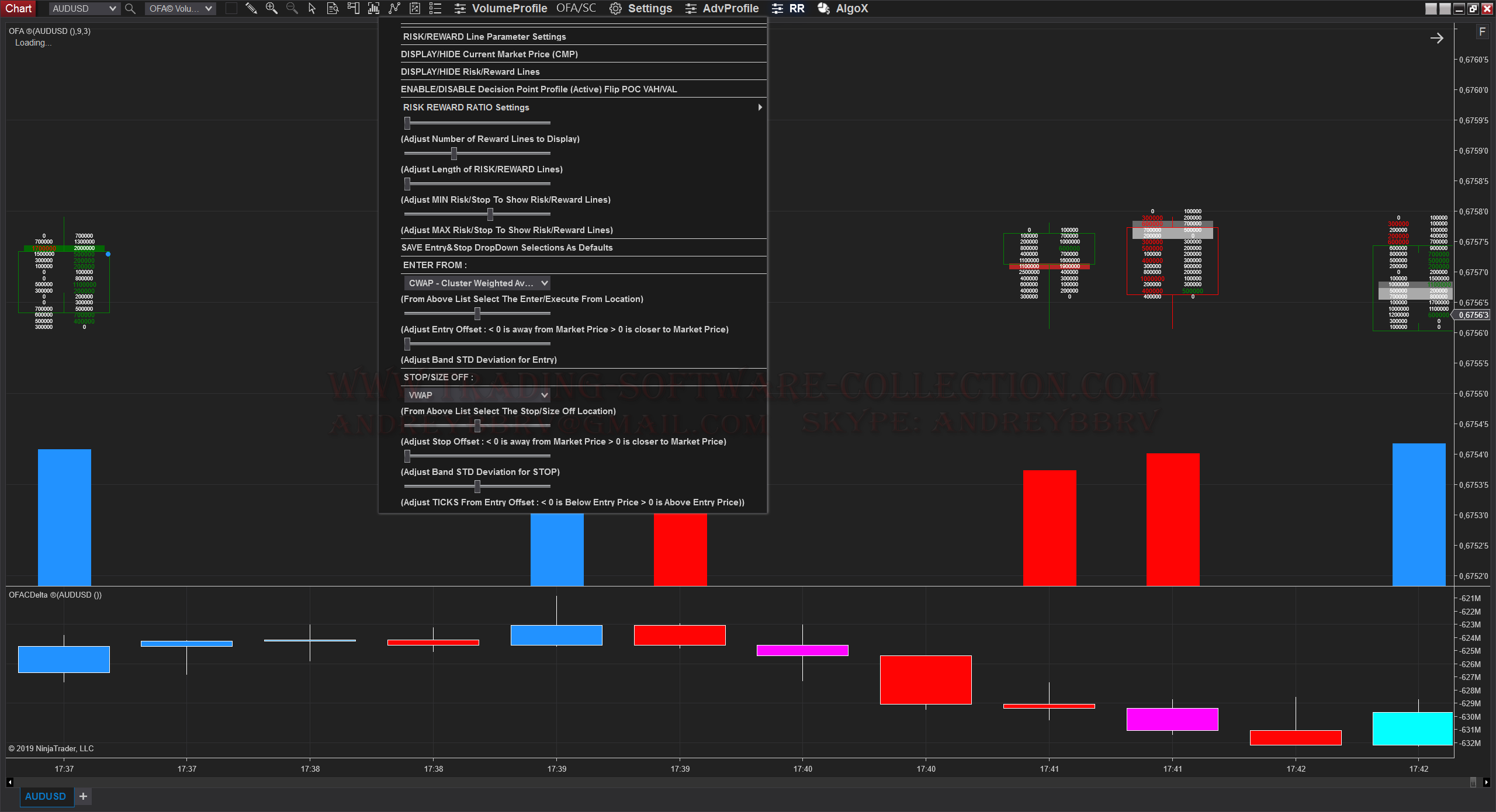Enable Decision Point Profile Flip POC VAH/VAL

538,89
